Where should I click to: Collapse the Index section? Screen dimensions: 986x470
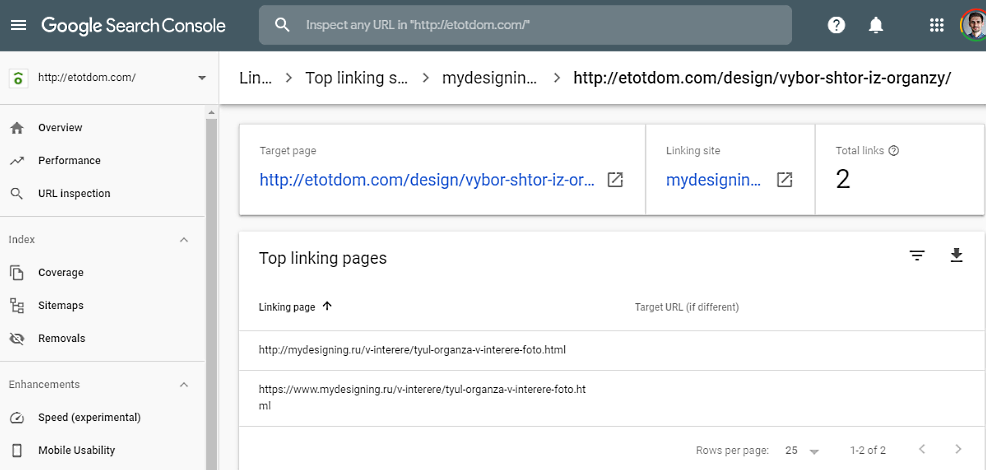click(x=184, y=240)
